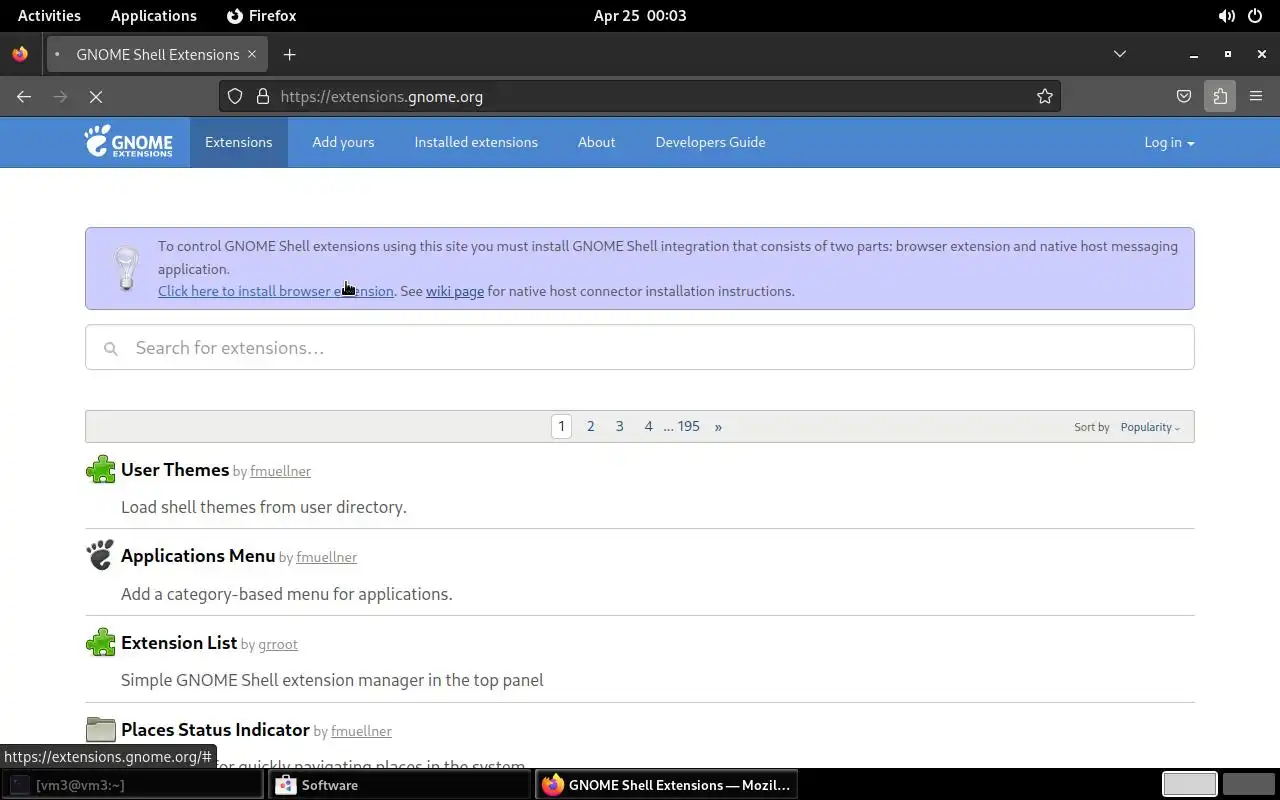Click the padlock site information icon
The width and height of the screenshot is (1280, 800).
(x=263, y=96)
